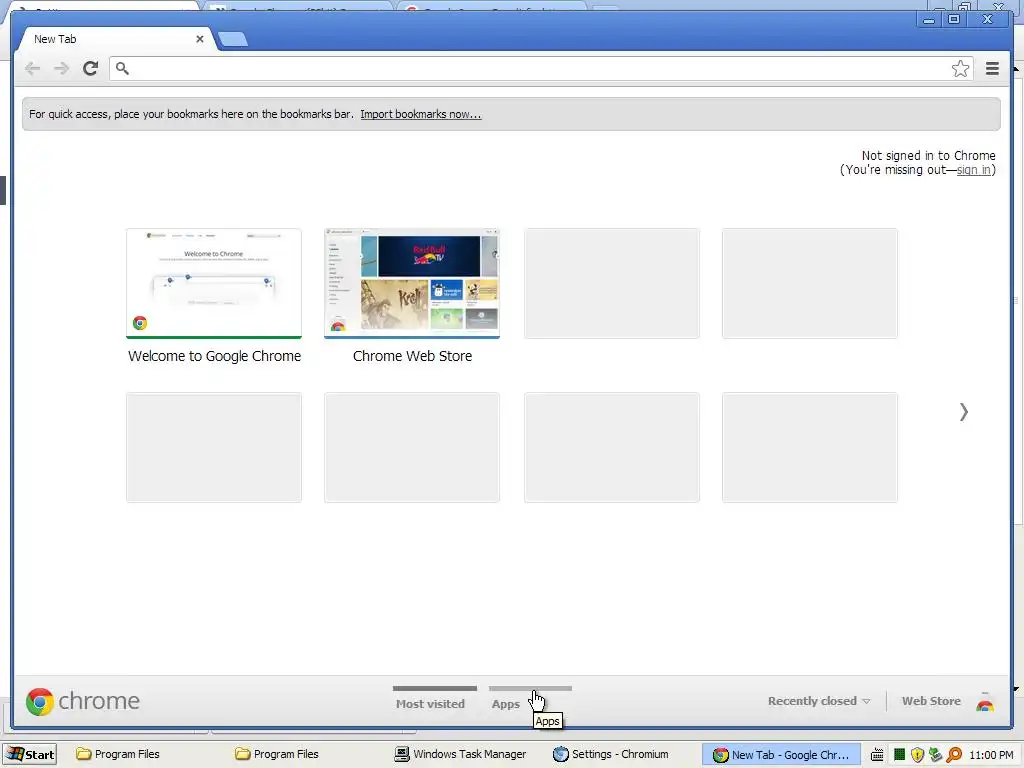Click the network check tray icon
1024x768 pixels.
pos(935,755)
